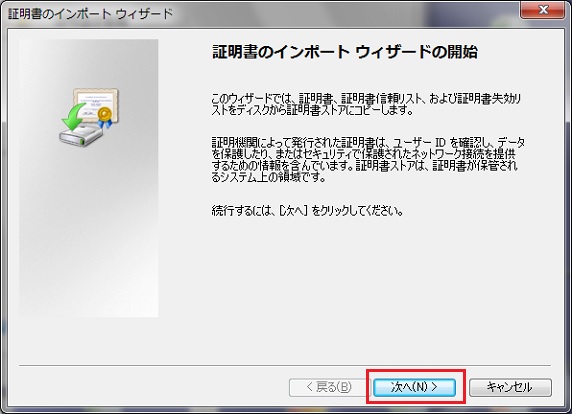Click the heading 証明書のインポート ウィザードの開始

(x=344, y=52)
